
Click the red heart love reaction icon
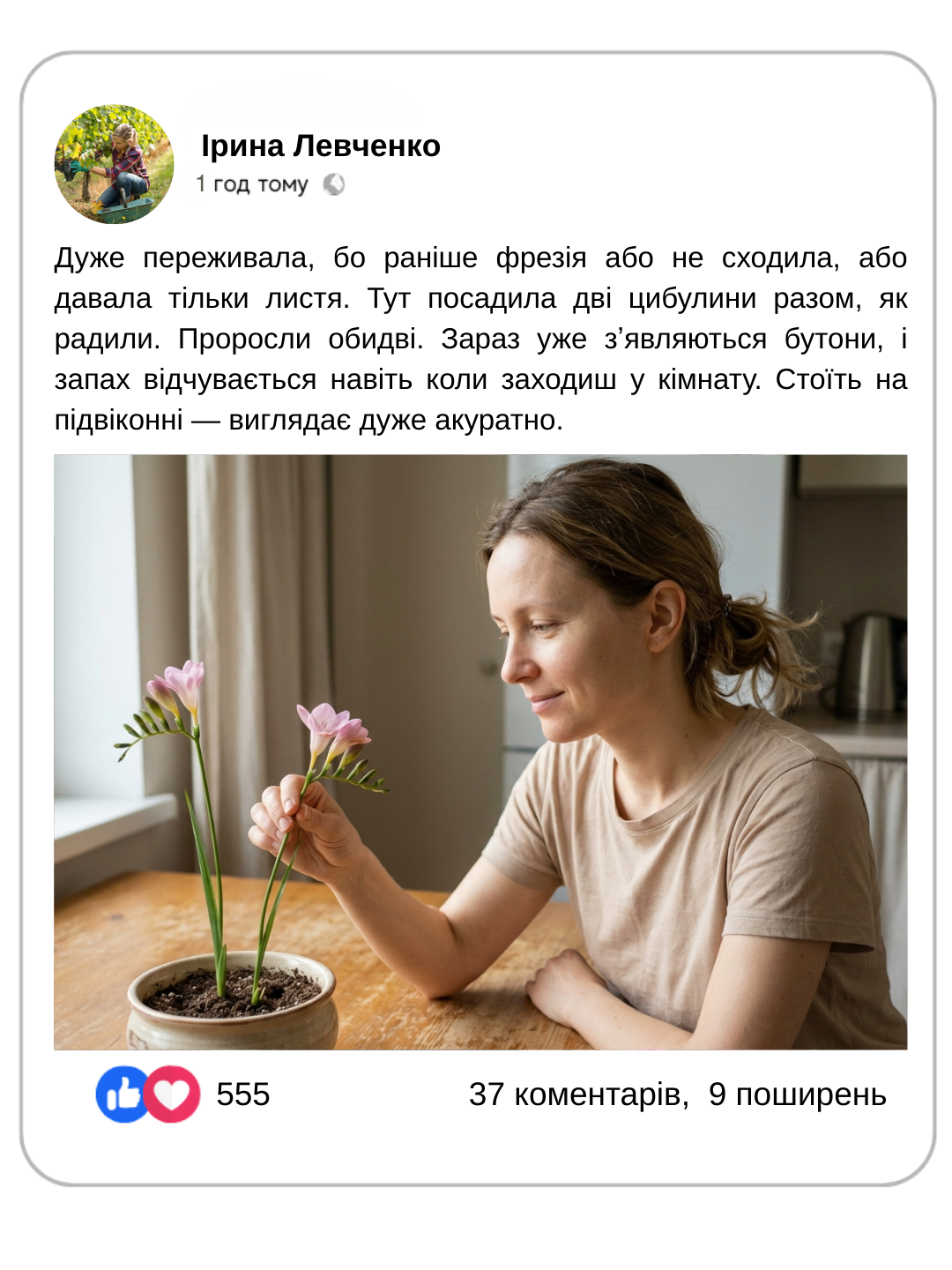coord(173,1094)
